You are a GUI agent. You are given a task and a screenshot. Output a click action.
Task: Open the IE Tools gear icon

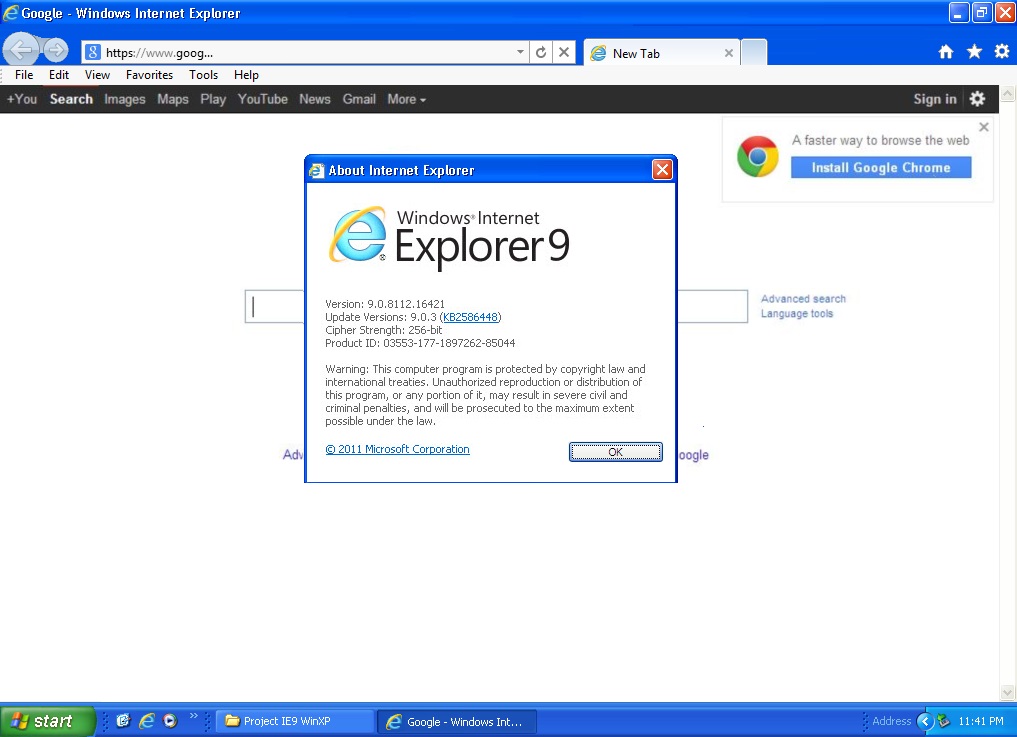[x=1002, y=51]
